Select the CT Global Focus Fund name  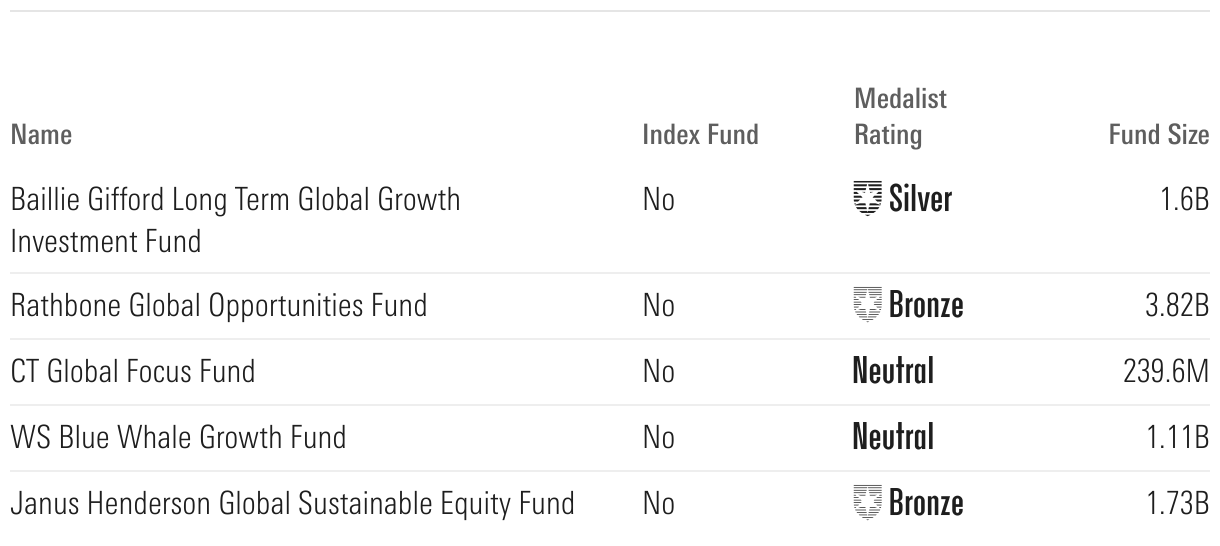(x=132, y=372)
